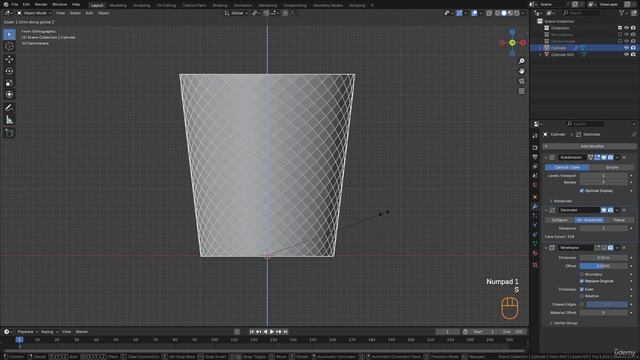The height and width of the screenshot is (360, 640).
Task: Click the red X axis on navigation gizmo
Action: coord(522,42)
